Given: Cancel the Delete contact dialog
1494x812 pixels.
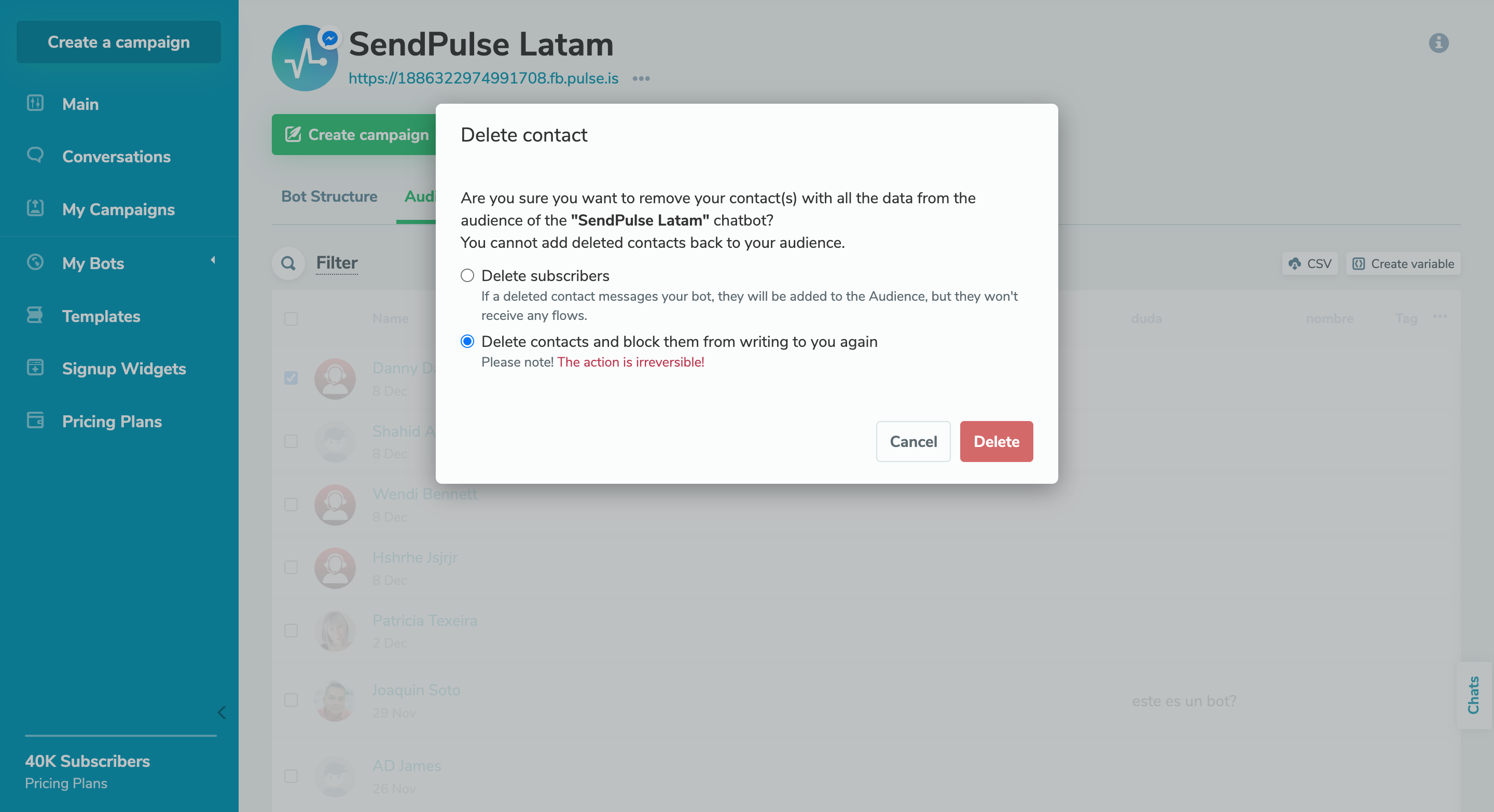Looking at the screenshot, I should [x=913, y=441].
